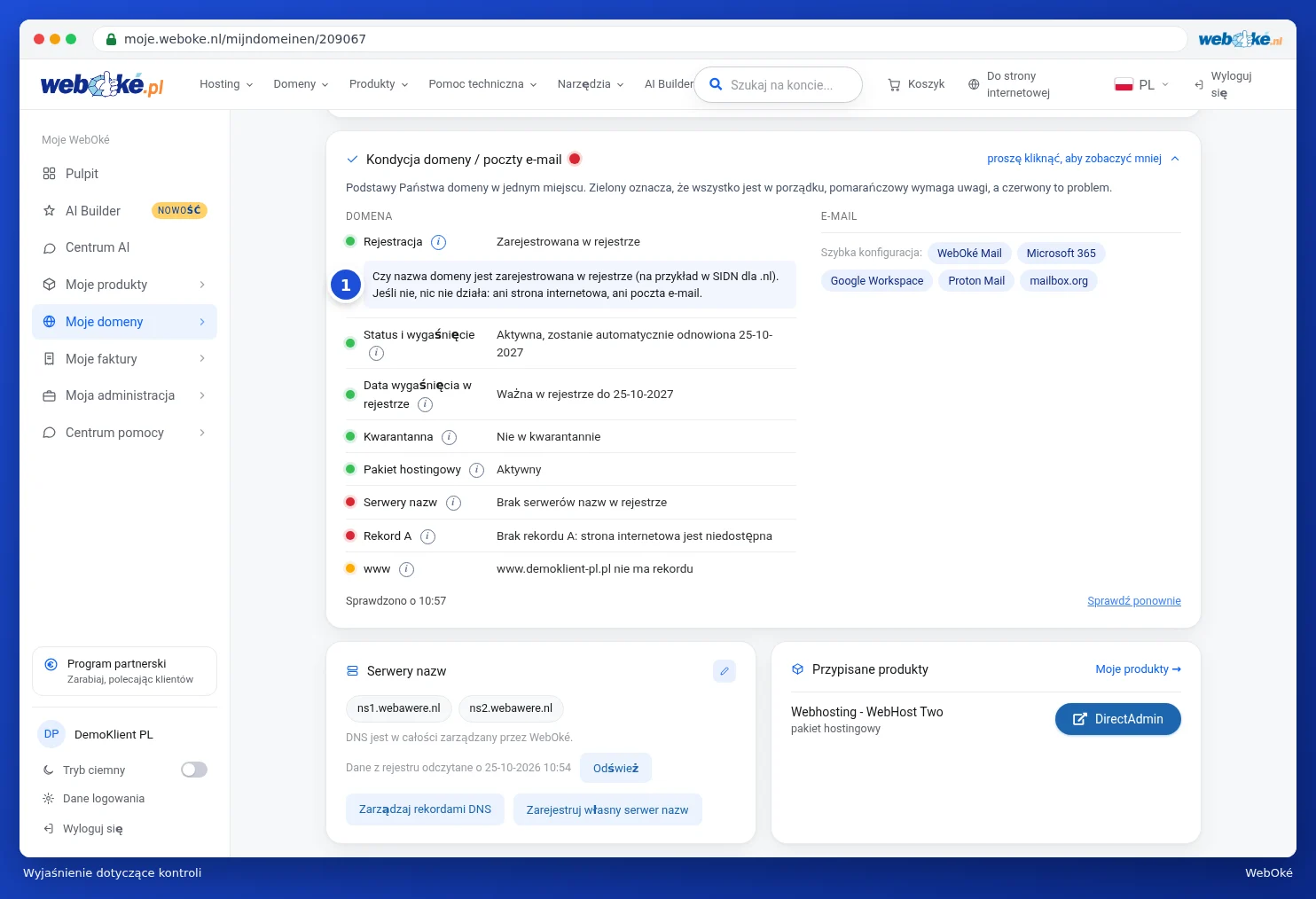
Task: Click the DirectAdmin button
Action: point(1118,719)
